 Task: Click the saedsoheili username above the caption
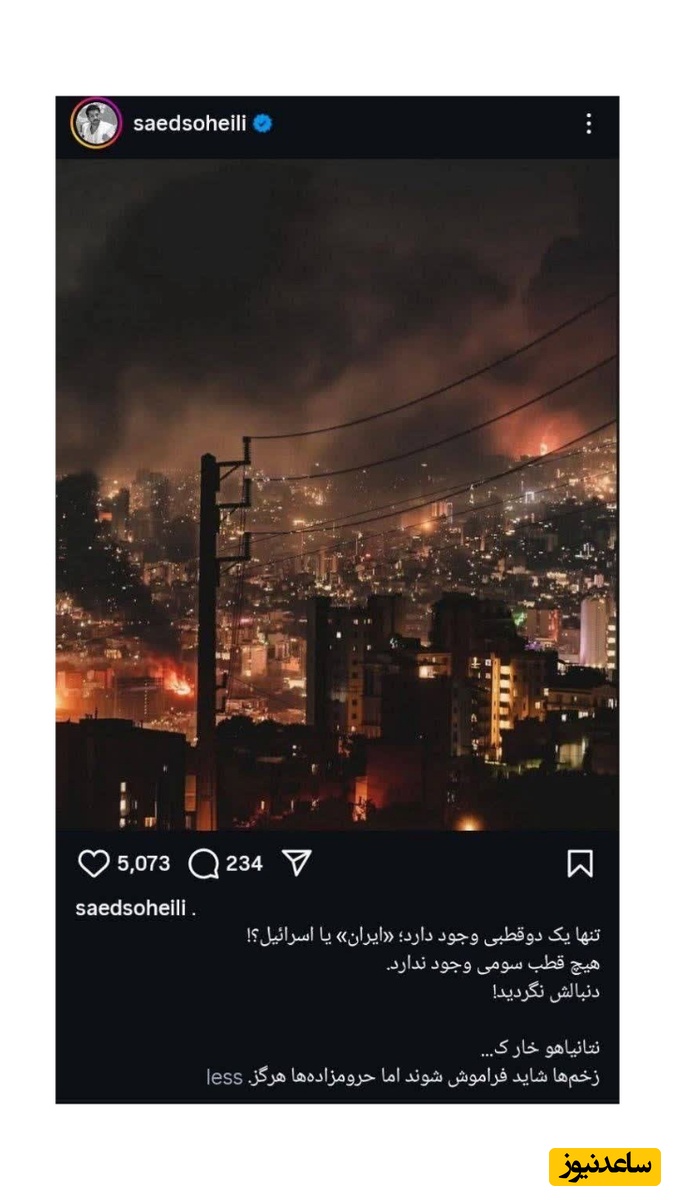point(133,909)
